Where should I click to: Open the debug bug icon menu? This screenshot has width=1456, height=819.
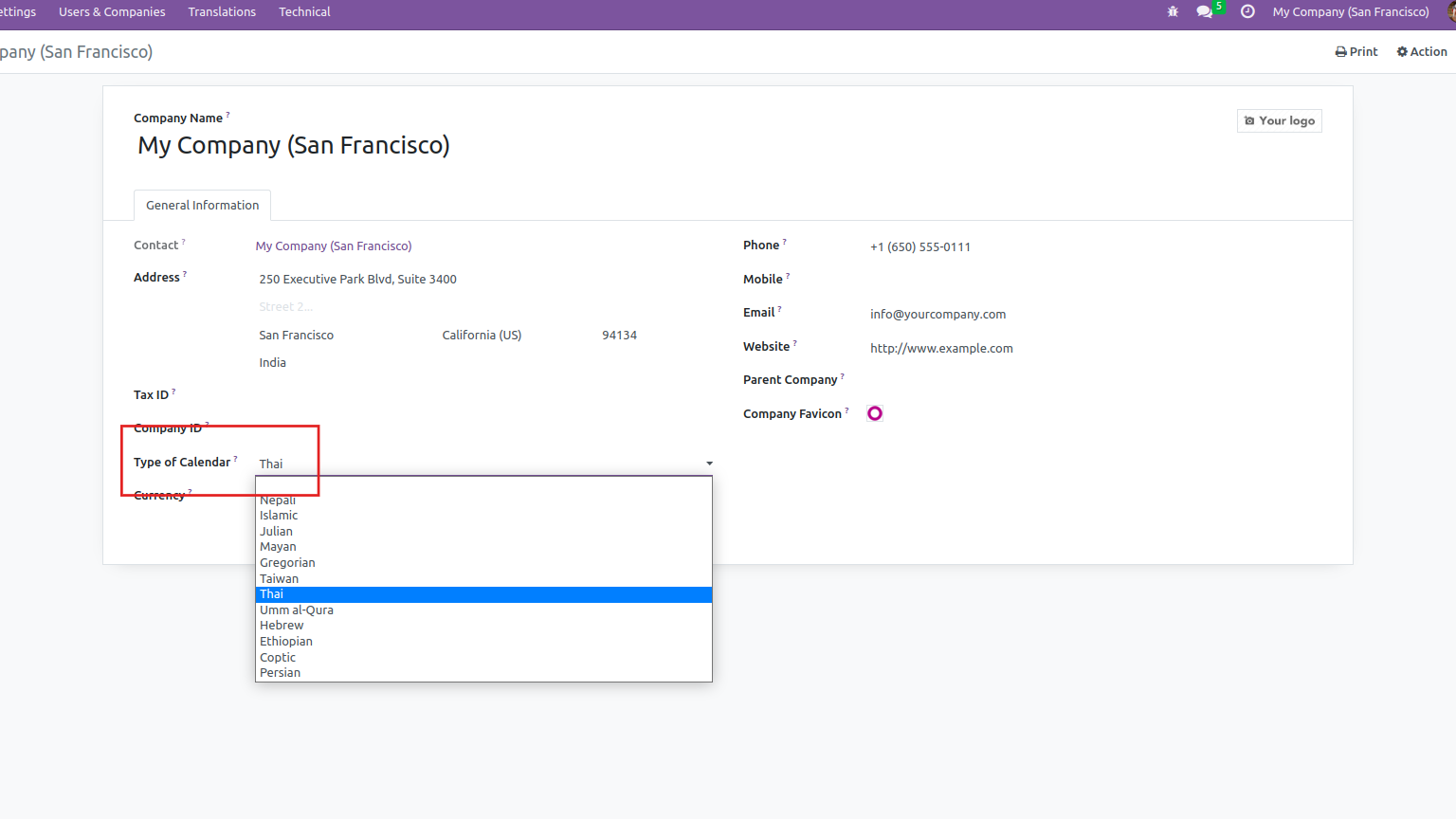[x=1173, y=11]
